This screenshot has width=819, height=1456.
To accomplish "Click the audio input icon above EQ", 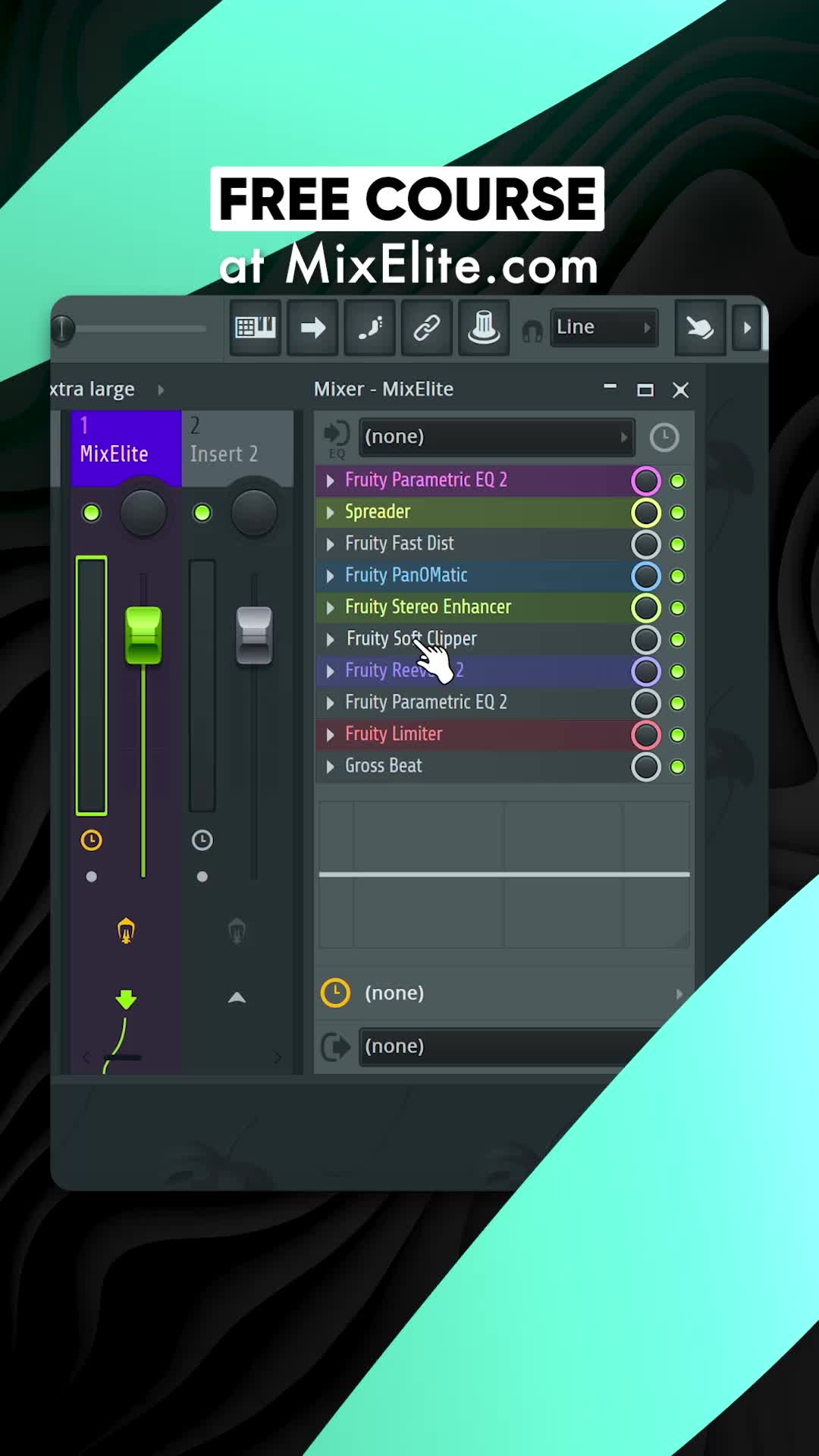I will [x=336, y=434].
